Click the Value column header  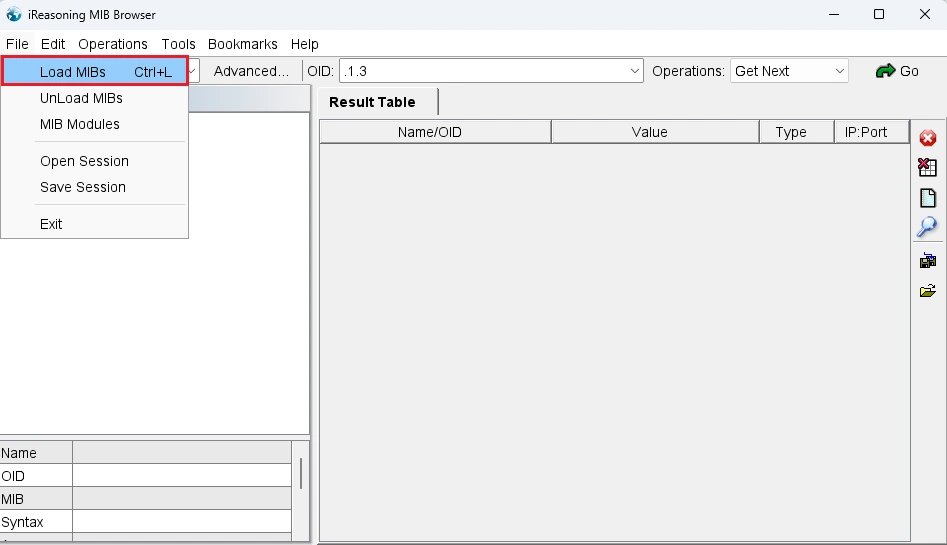coord(655,132)
